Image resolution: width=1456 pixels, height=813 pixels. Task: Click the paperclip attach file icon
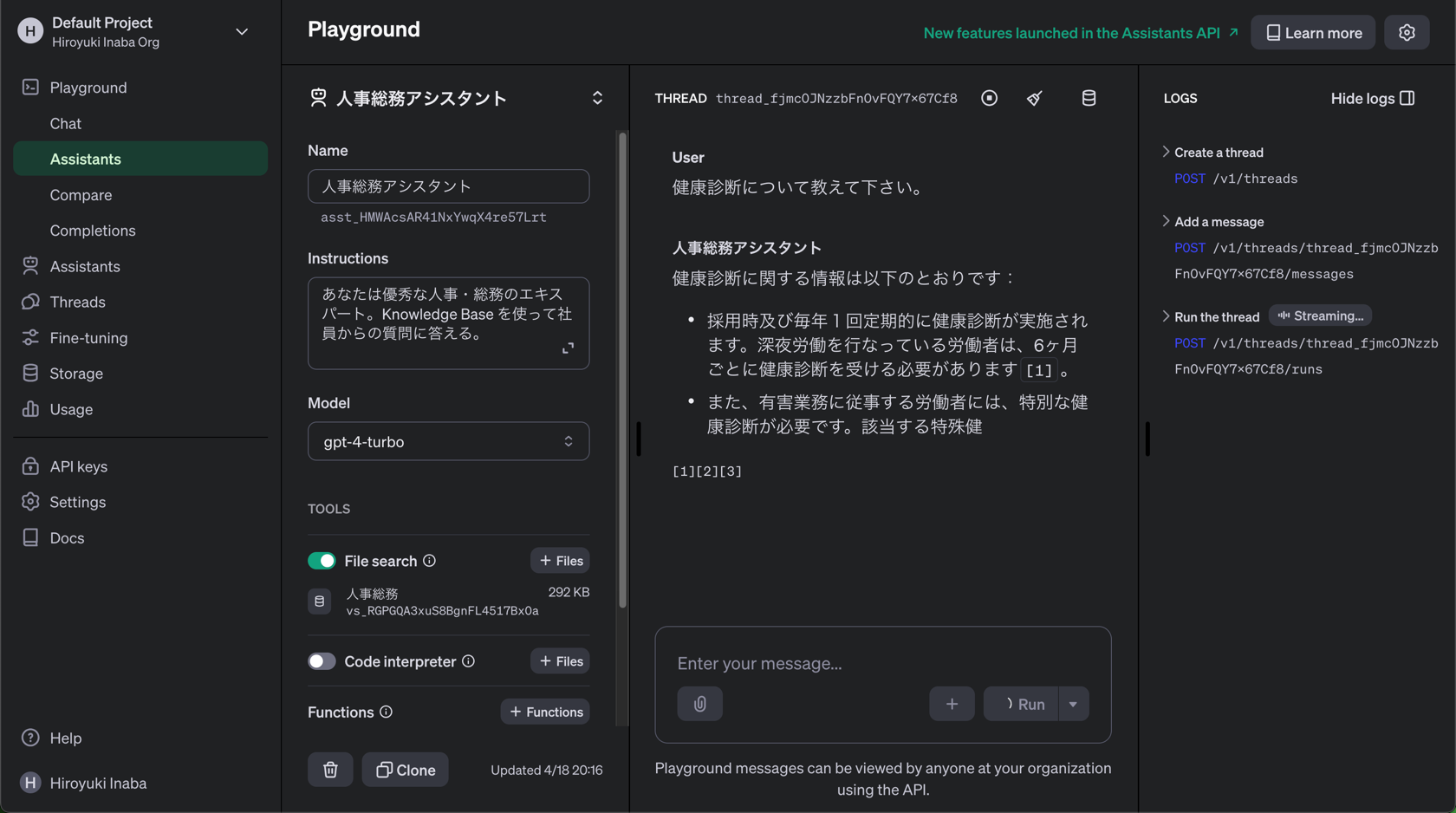point(699,704)
